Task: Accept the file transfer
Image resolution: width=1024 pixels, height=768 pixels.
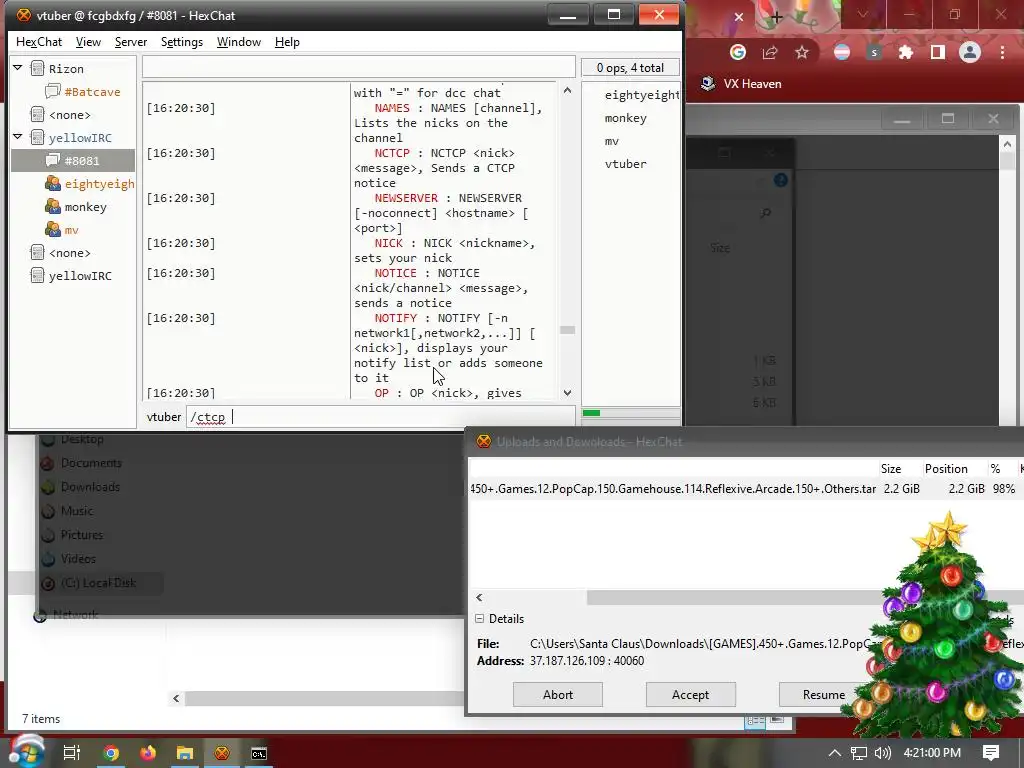Action: pos(690,695)
